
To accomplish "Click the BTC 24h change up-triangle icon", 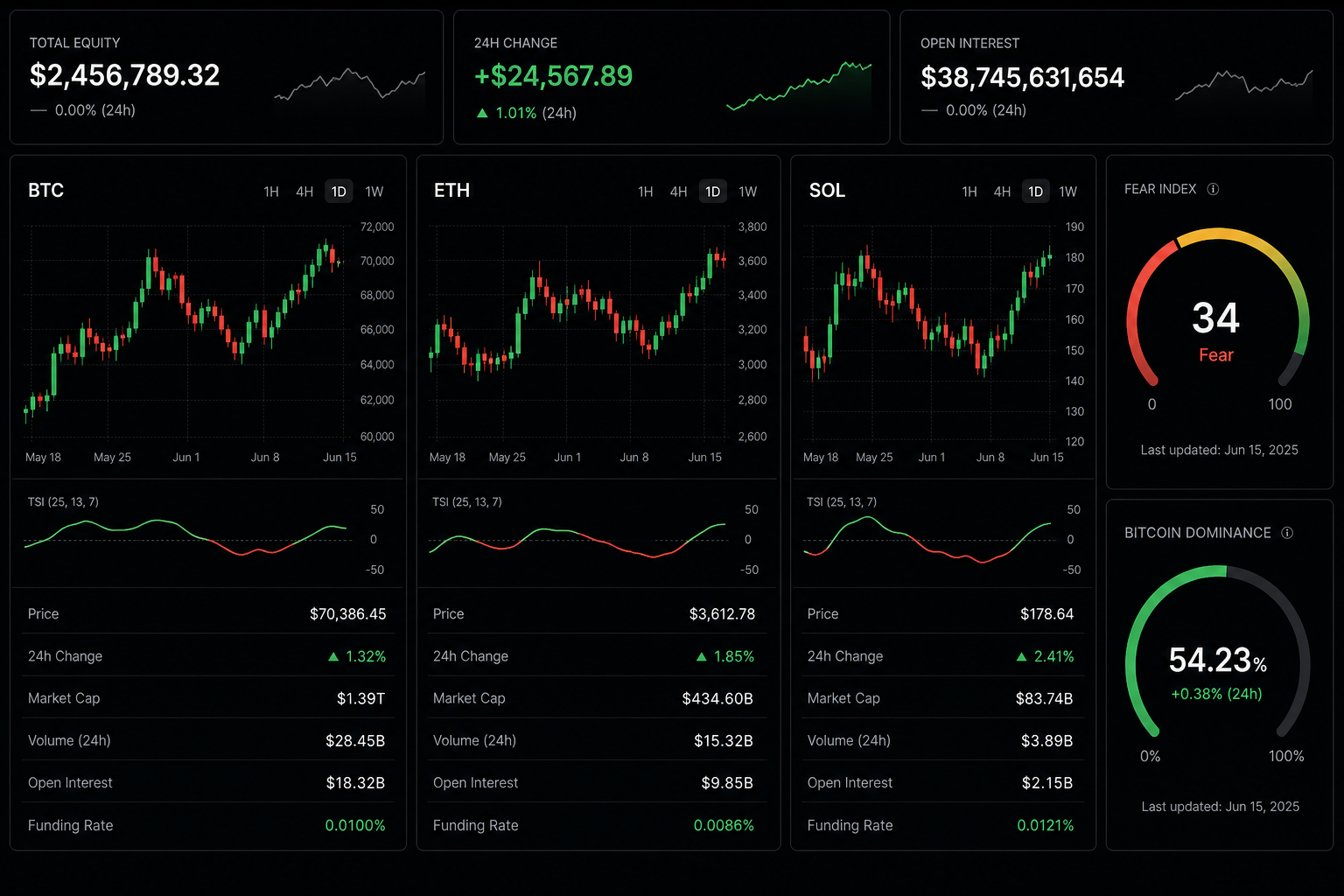I will click(333, 656).
